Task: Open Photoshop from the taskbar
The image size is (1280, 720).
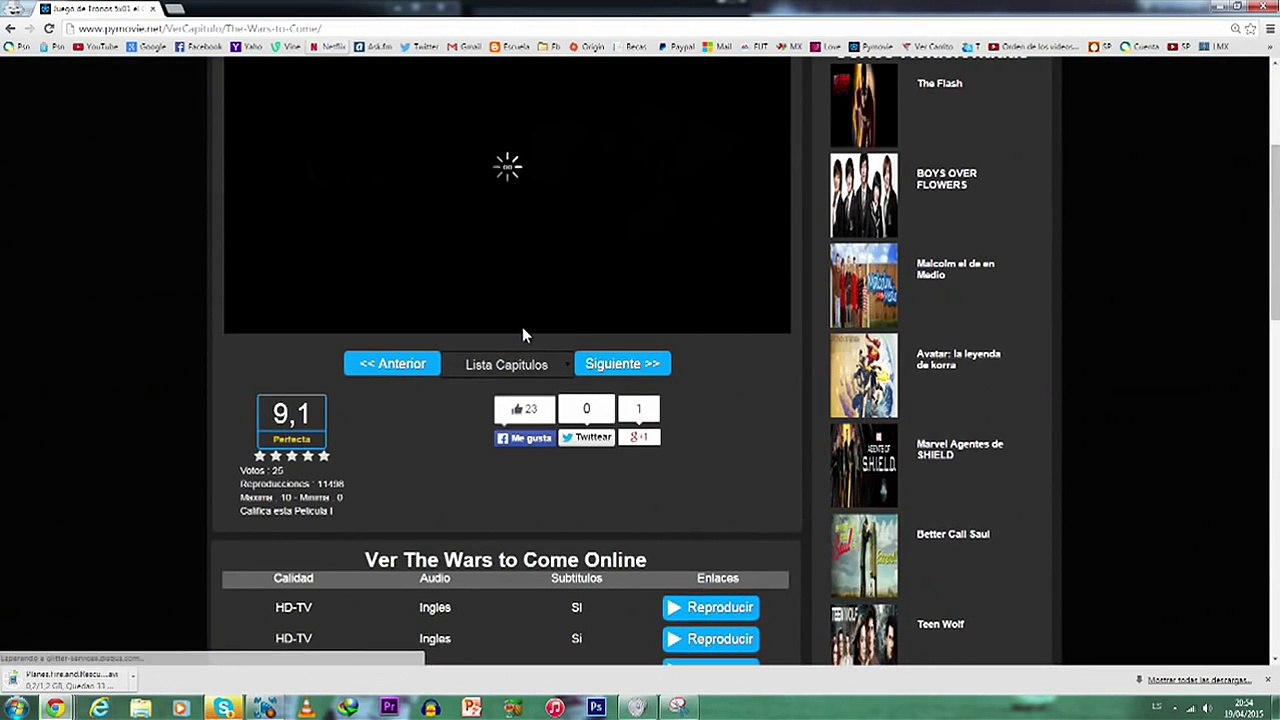Action: (x=596, y=708)
